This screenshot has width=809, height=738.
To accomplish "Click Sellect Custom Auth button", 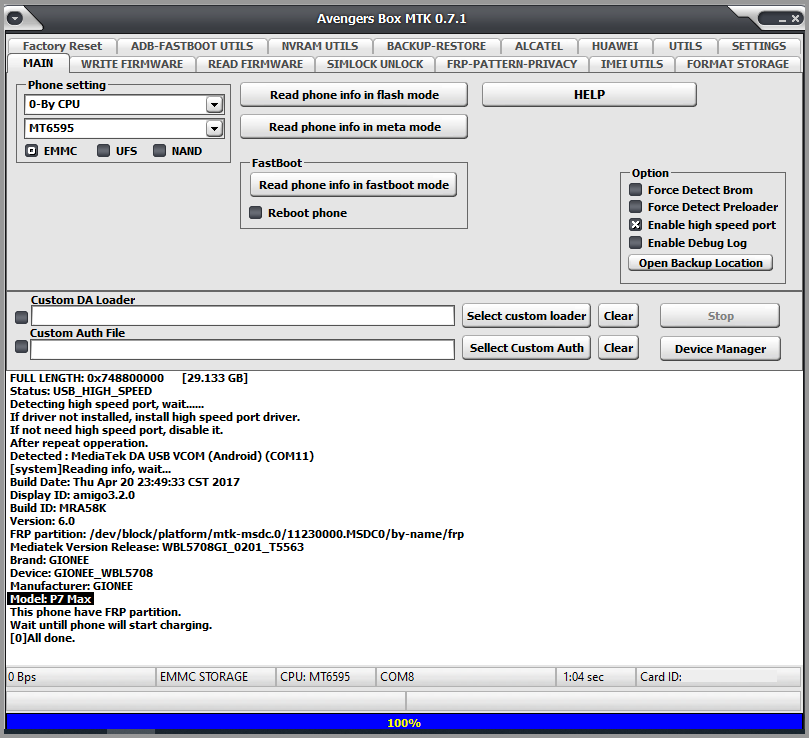I will [526, 348].
